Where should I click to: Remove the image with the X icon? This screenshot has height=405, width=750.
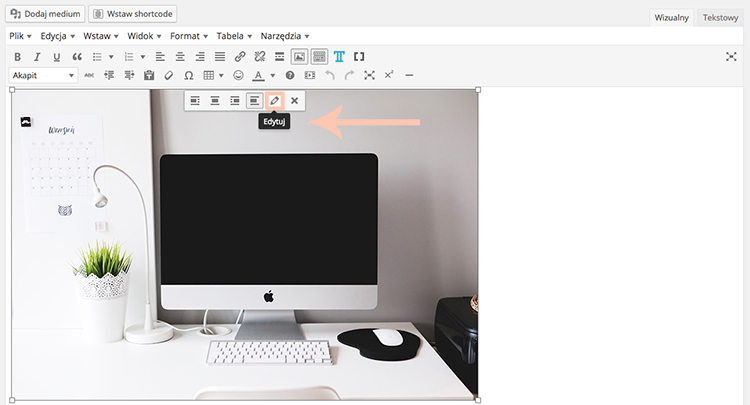tap(295, 100)
